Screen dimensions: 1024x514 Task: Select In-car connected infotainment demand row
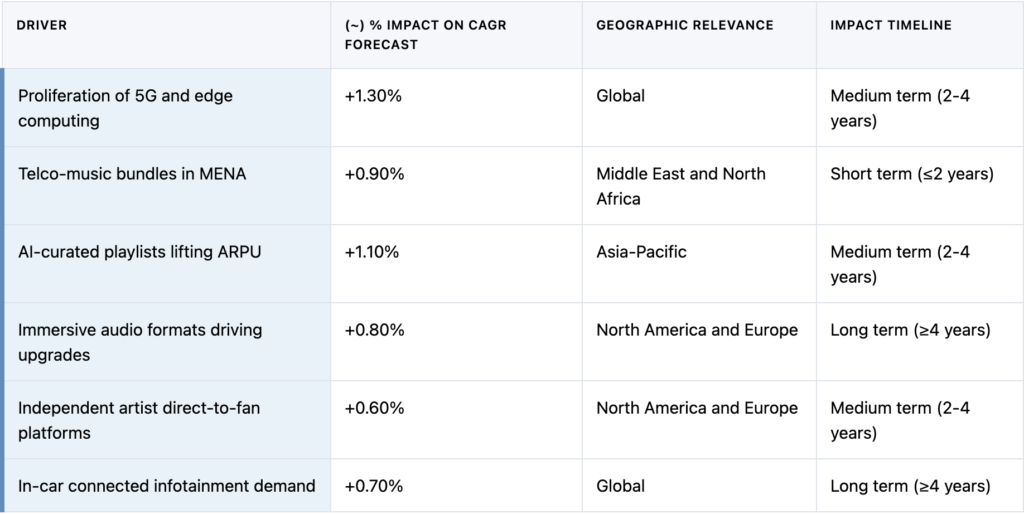point(166,486)
